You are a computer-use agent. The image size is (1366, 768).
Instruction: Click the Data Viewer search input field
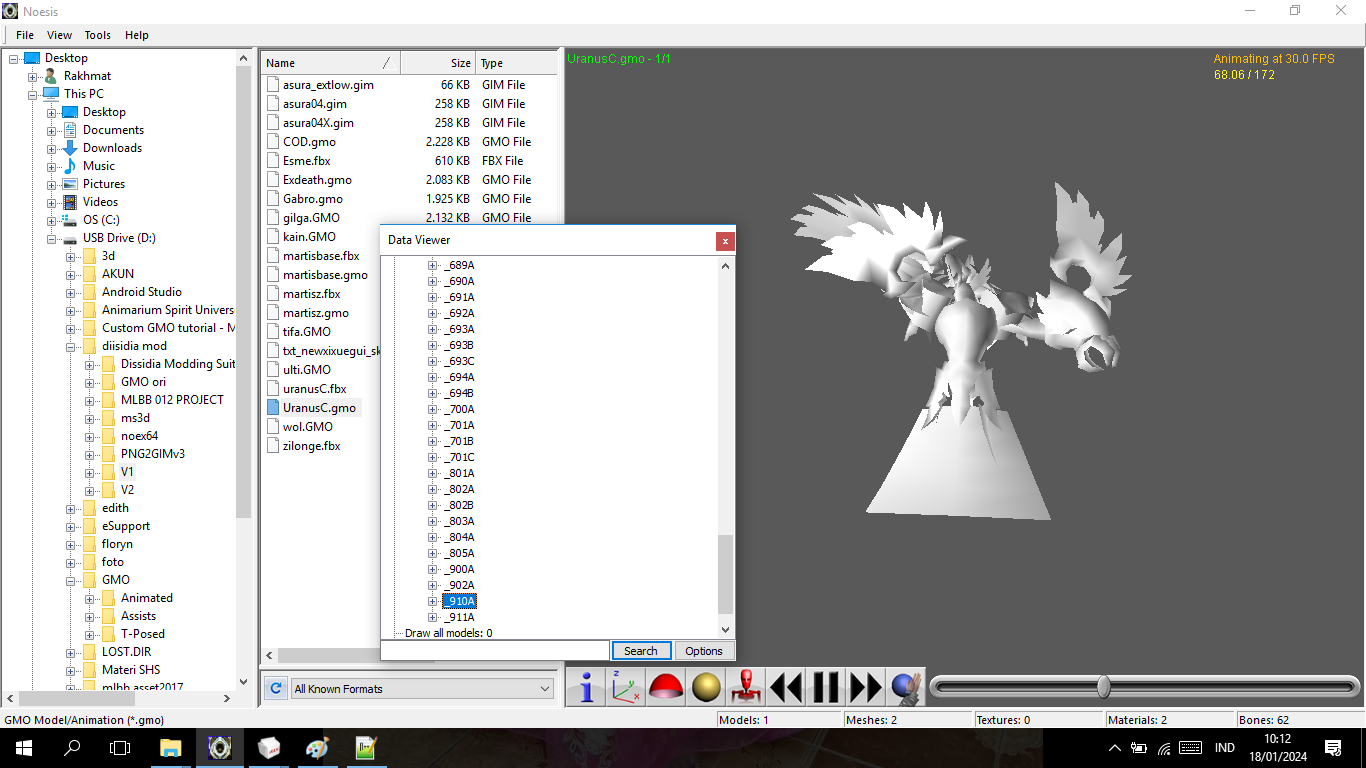pos(496,651)
